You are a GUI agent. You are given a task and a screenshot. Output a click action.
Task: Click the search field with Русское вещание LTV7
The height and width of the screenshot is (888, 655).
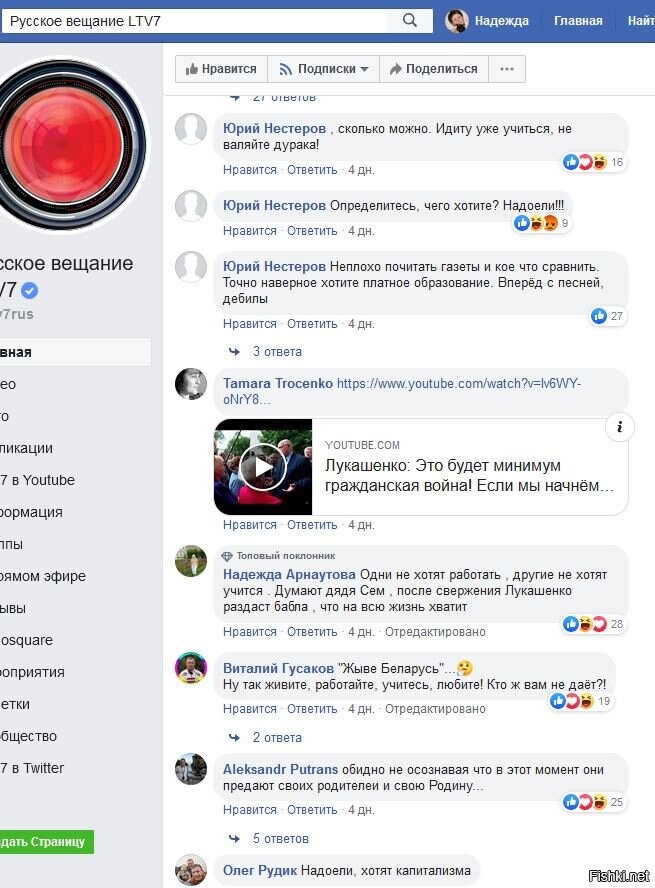pyautogui.click(x=195, y=21)
